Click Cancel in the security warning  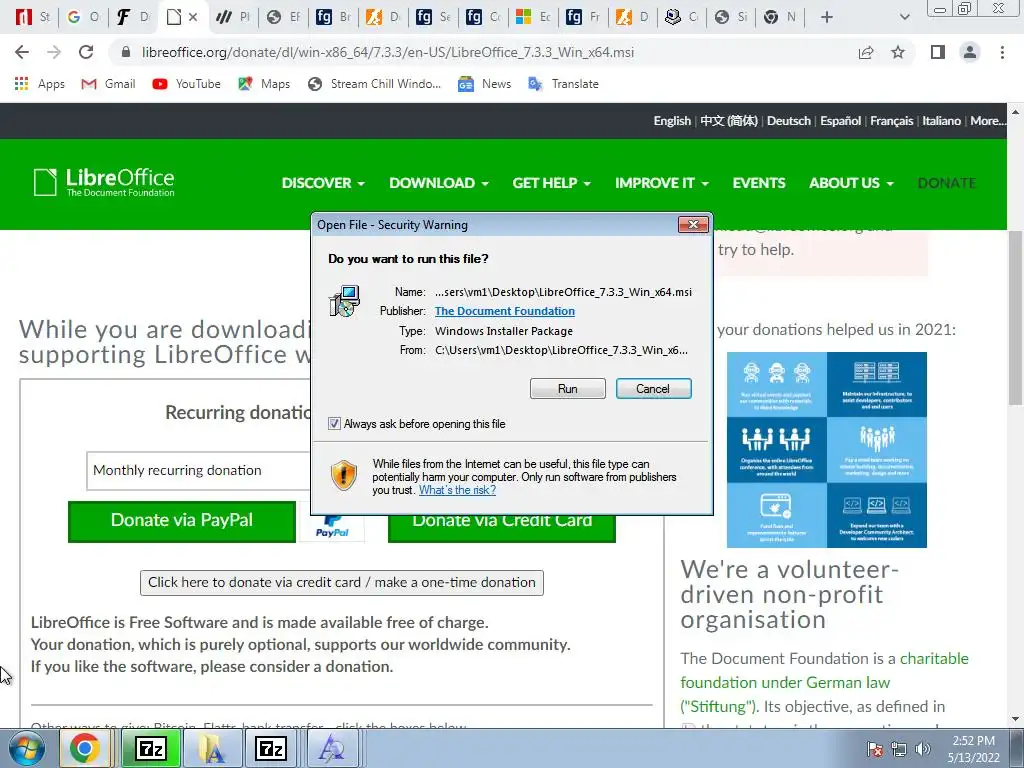coord(653,389)
